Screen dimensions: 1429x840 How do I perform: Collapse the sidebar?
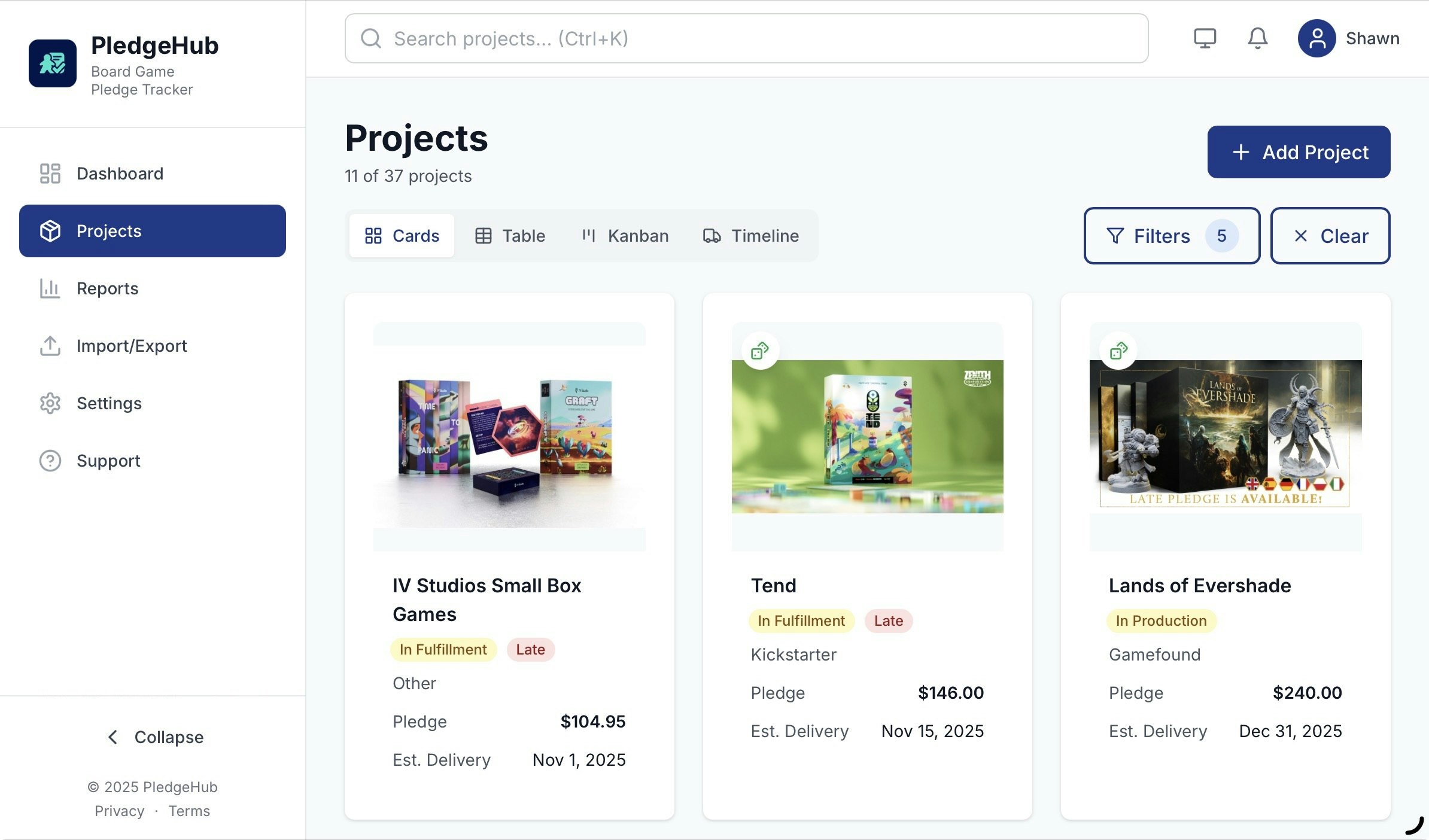(x=153, y=737)
